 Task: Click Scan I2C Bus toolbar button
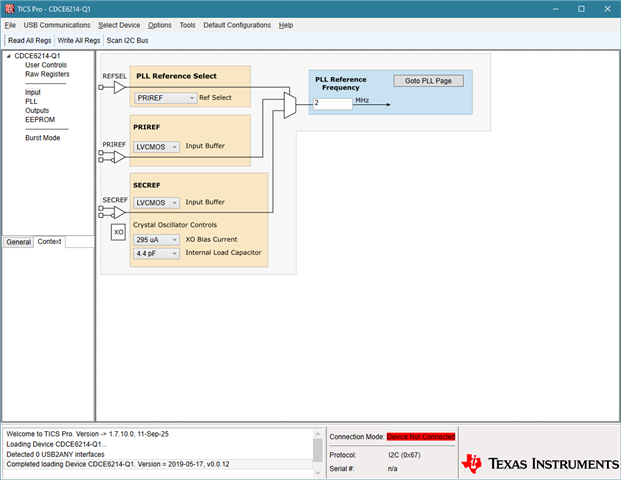coord(128,40)
